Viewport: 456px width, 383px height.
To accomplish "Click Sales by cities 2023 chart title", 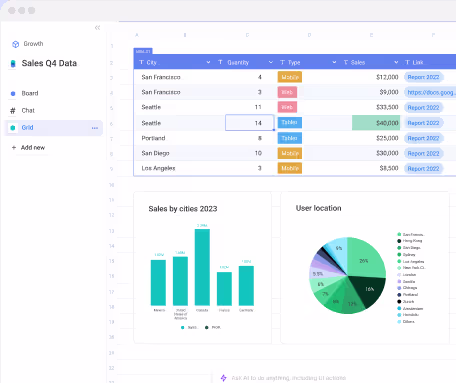I will [x=183, y=209].
